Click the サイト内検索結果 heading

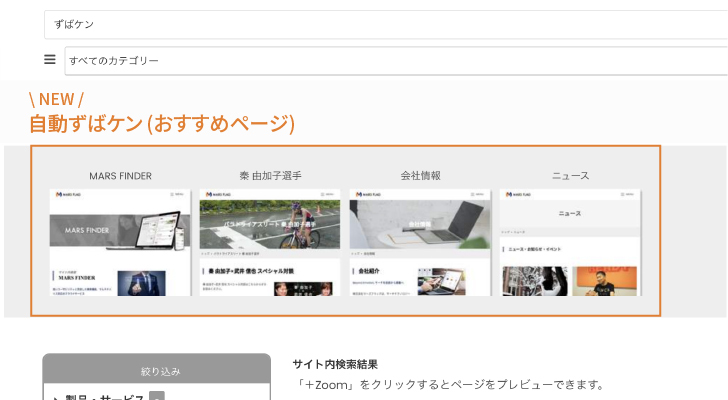pos(335,364)
